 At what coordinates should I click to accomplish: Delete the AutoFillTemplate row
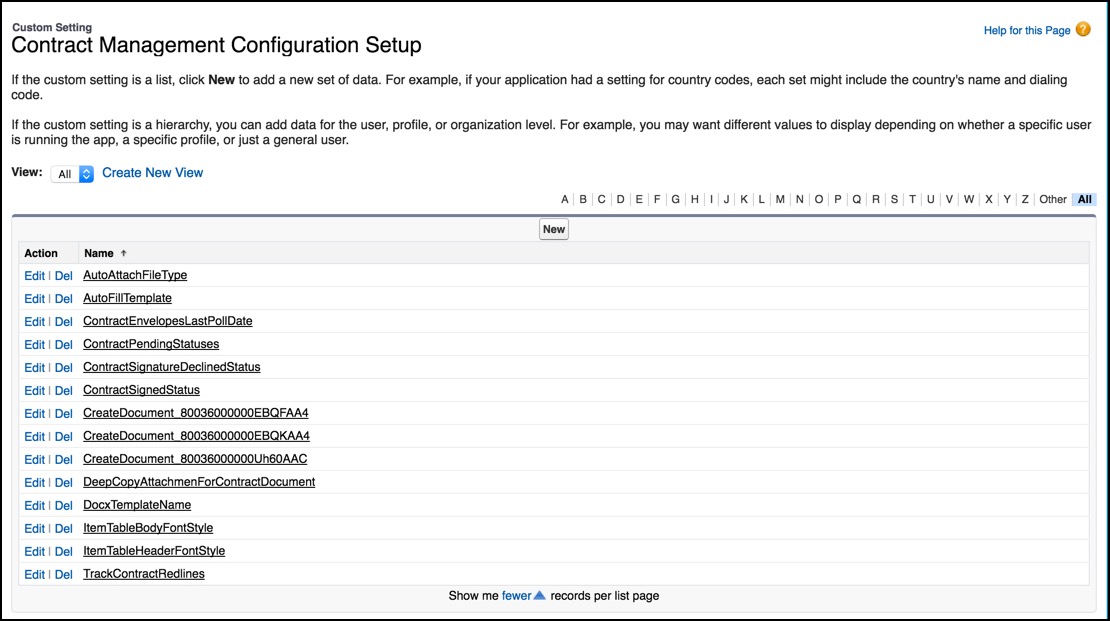click(64, 299)
